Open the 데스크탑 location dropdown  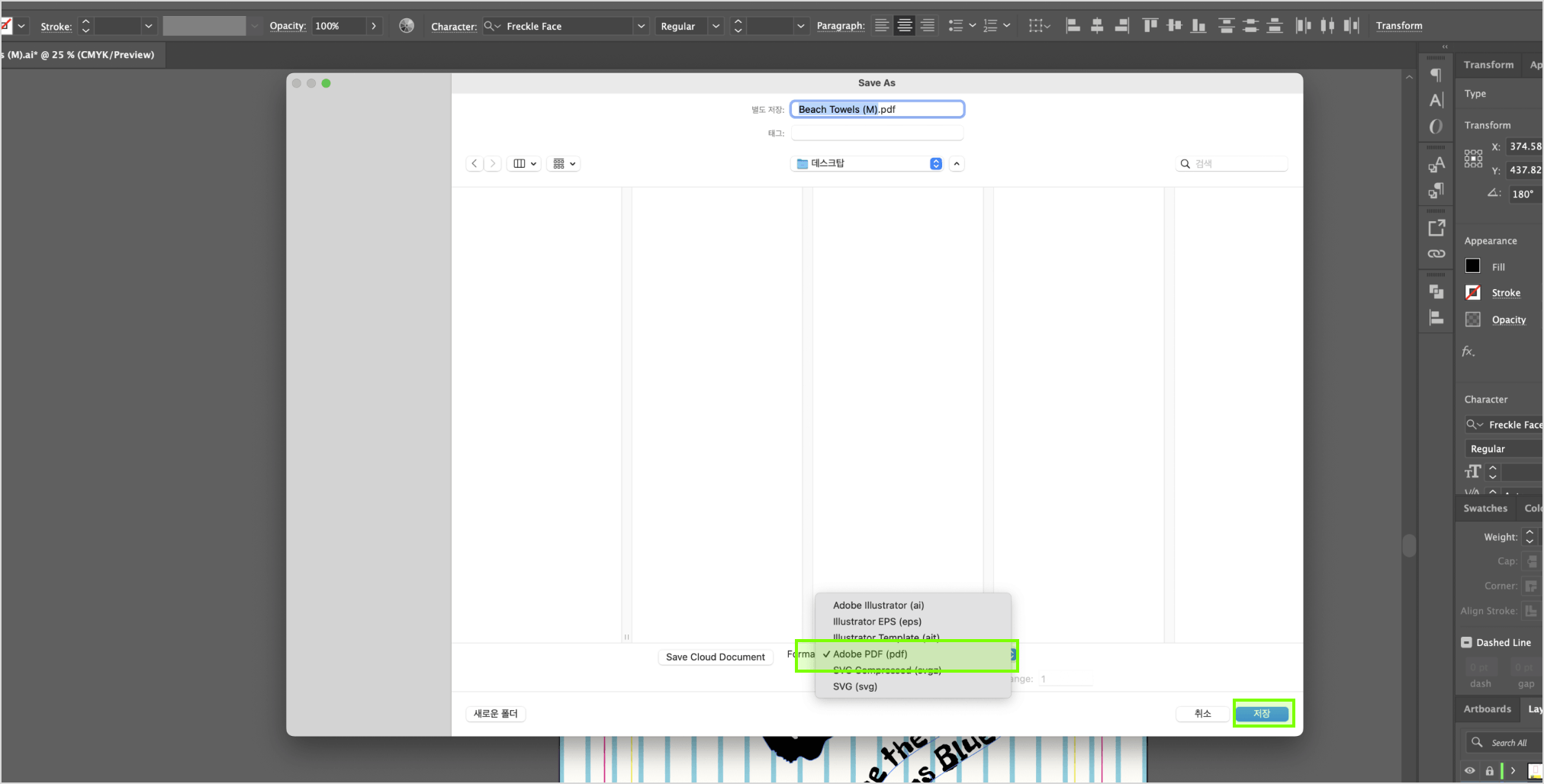point(868,163)
